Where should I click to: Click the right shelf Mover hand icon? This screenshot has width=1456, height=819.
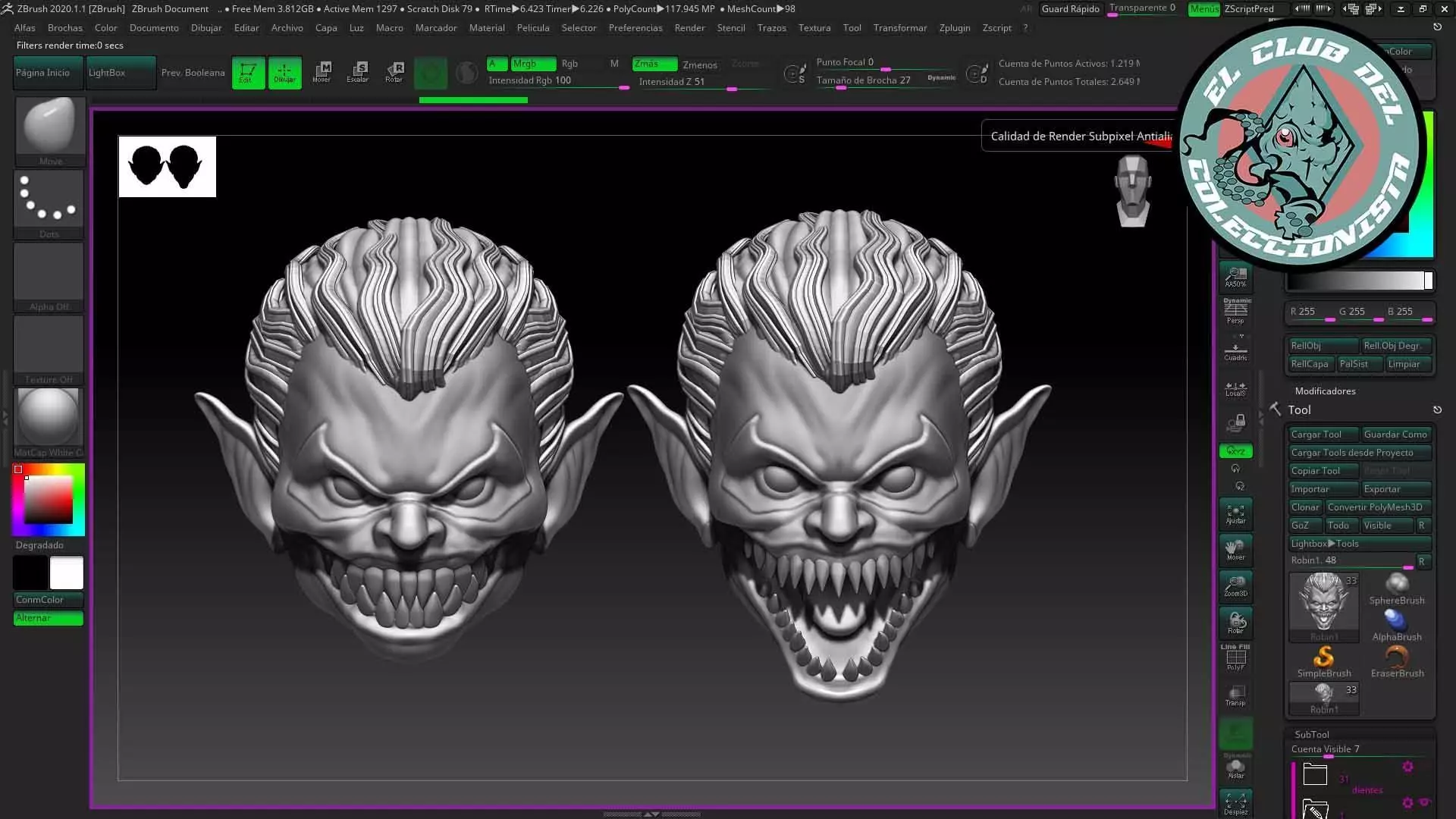pos(1235,550)
